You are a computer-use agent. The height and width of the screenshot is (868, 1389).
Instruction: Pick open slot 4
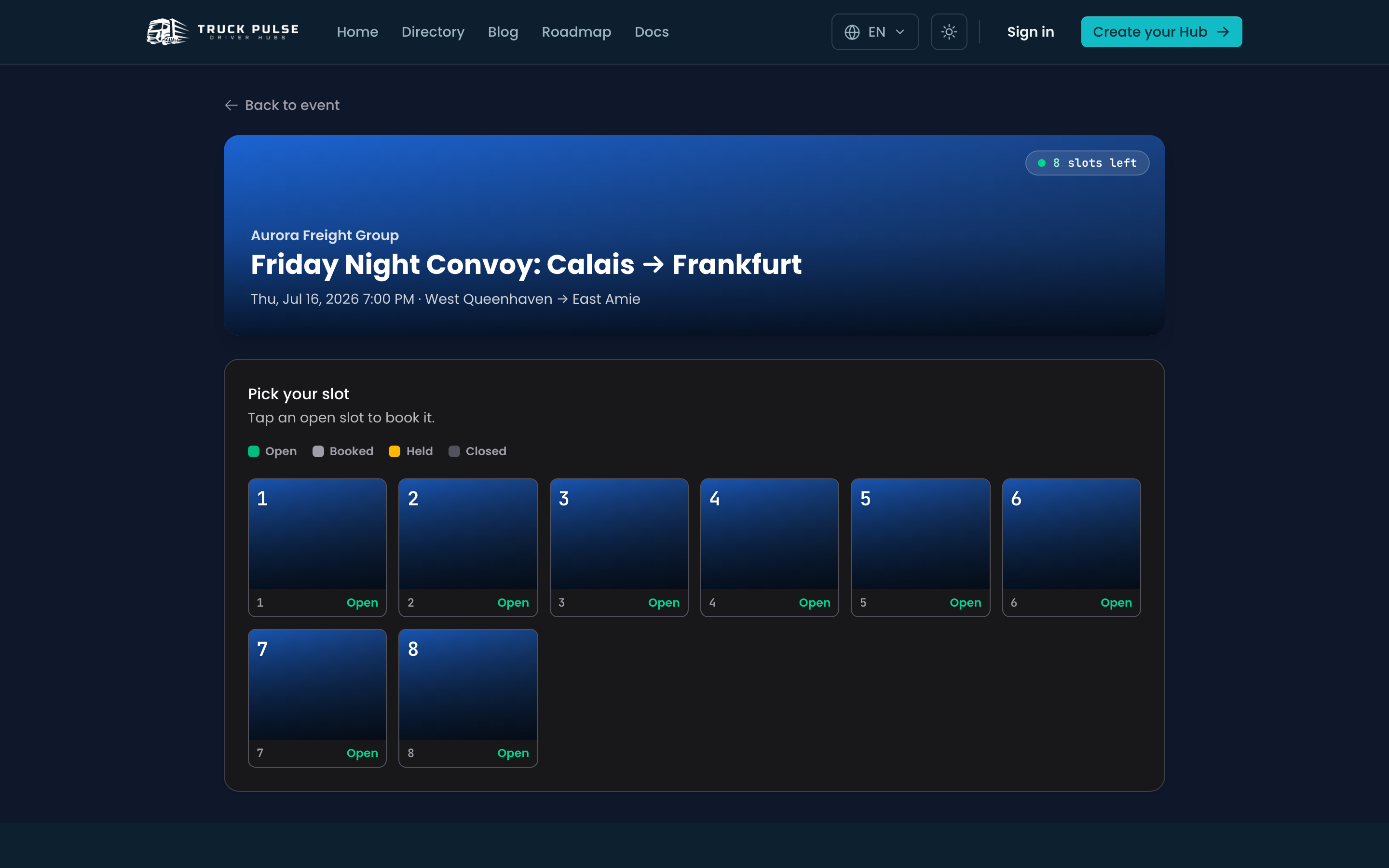tap(769, 547)
